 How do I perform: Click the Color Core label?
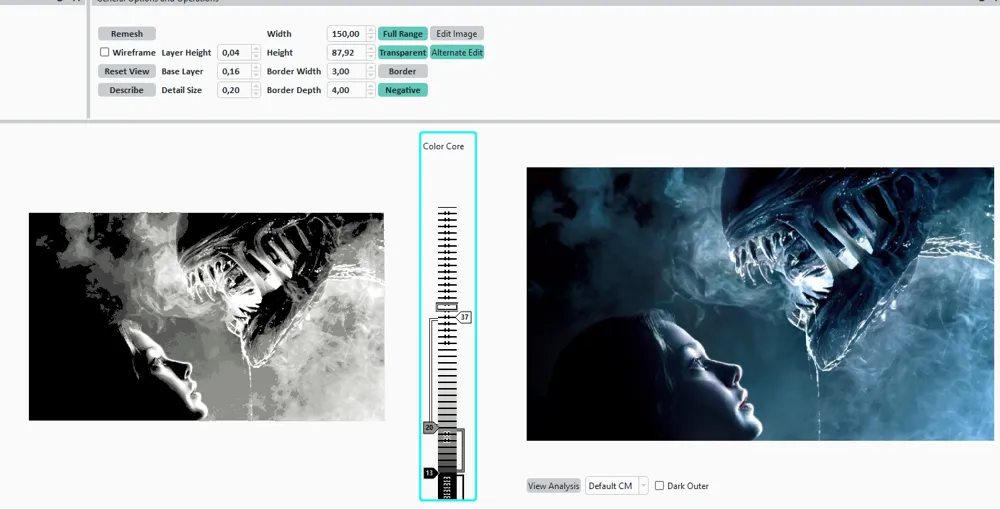pyautogui.click(x=443, y=146)
